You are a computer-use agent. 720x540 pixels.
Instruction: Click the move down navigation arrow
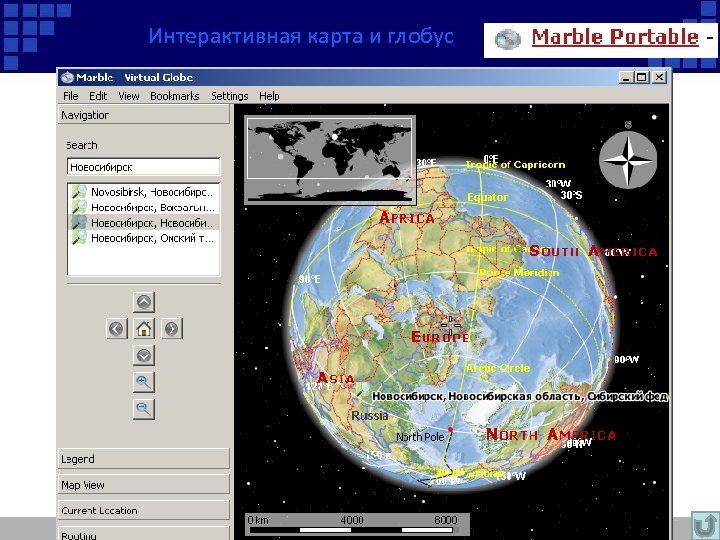tap(144, 355)
